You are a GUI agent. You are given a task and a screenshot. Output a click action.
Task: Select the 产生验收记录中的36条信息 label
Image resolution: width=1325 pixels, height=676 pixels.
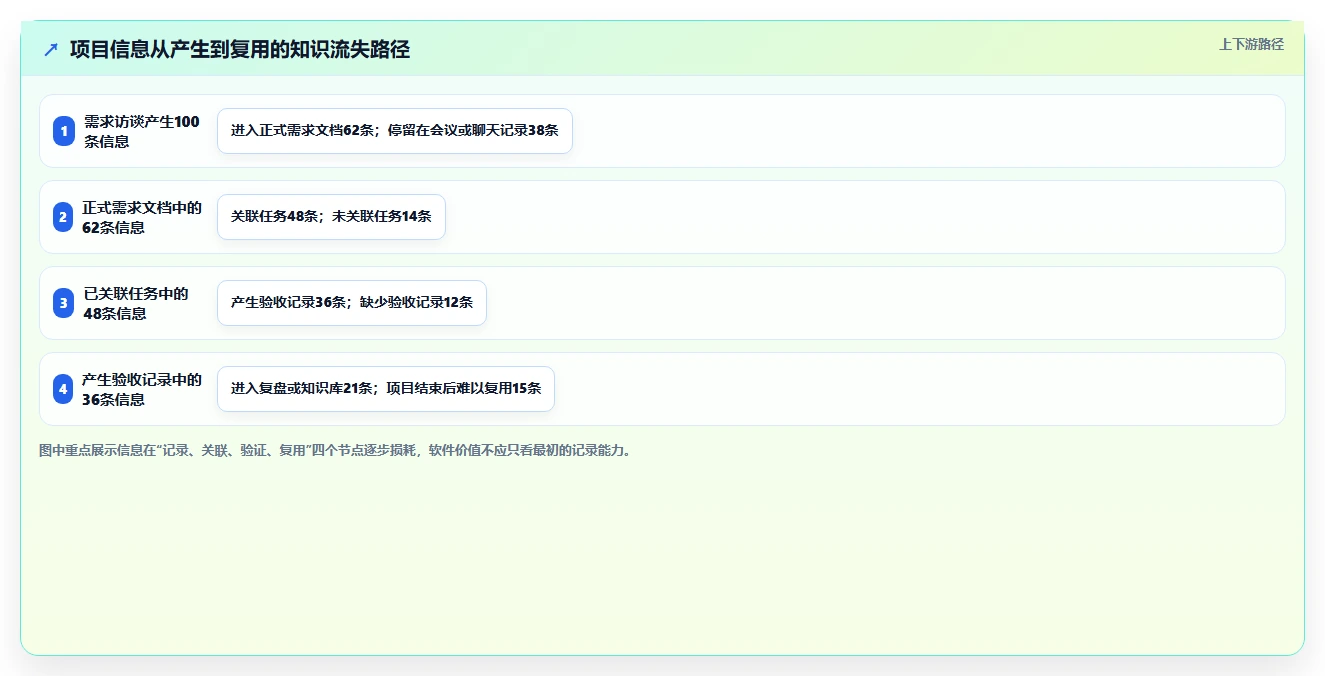tap(142, 389)
